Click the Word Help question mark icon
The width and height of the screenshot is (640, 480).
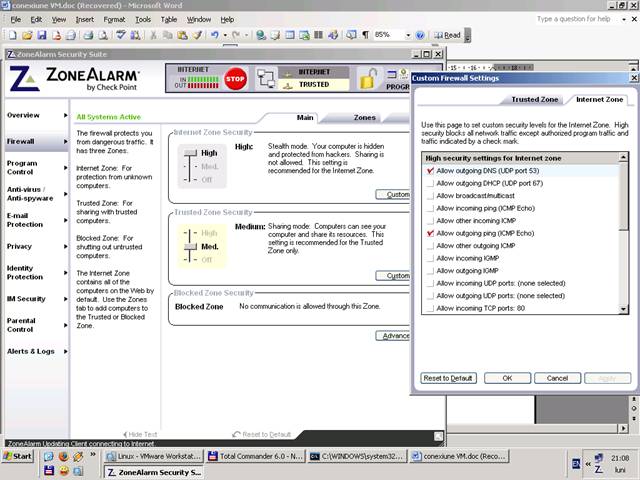pos(420,36)
